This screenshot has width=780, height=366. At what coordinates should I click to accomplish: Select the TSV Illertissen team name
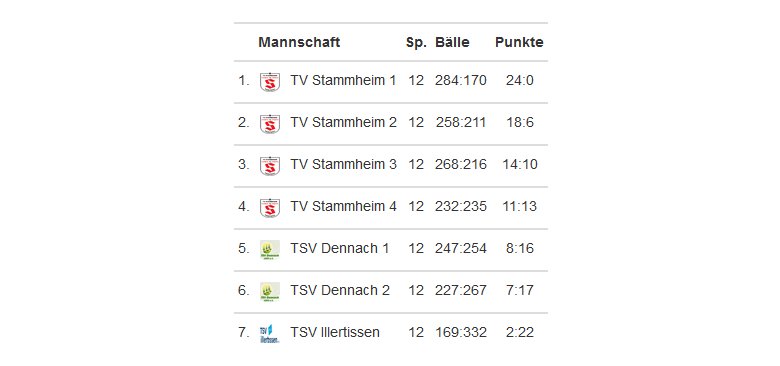click(335, 333)
